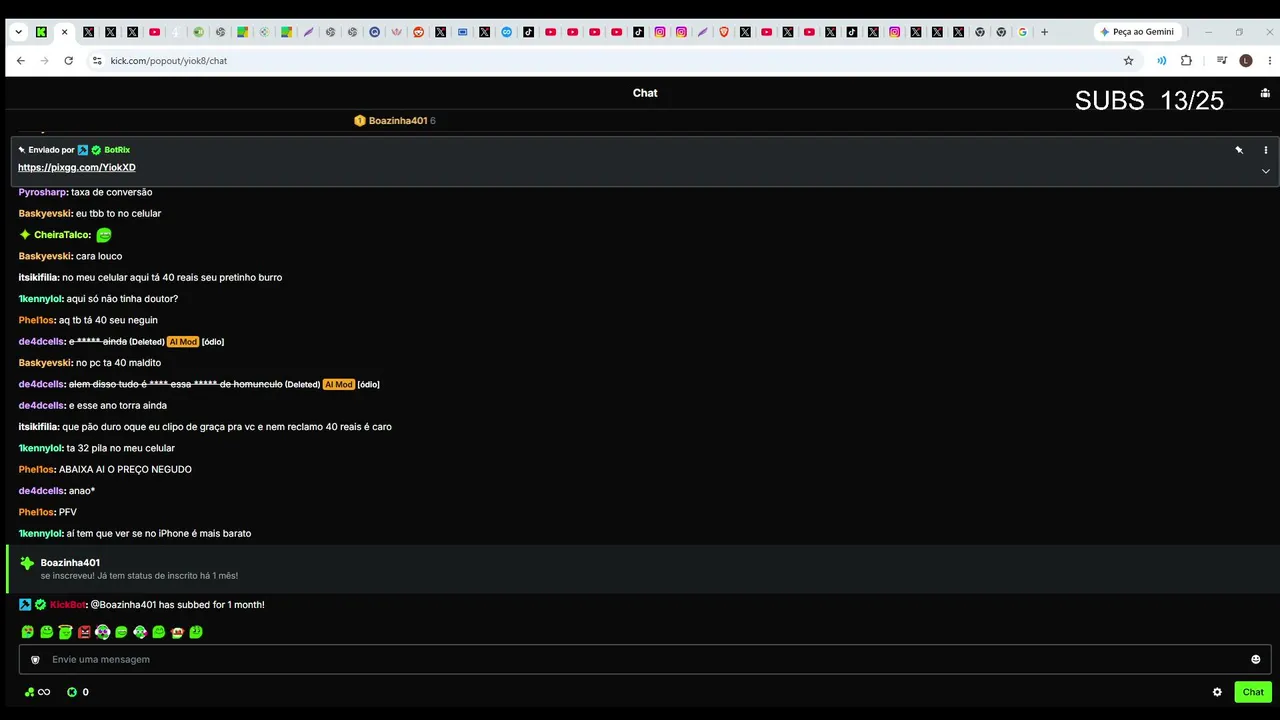Open Boazinha401 subscription notice name
Screen dimensions: 1280x720
point(70,563)
